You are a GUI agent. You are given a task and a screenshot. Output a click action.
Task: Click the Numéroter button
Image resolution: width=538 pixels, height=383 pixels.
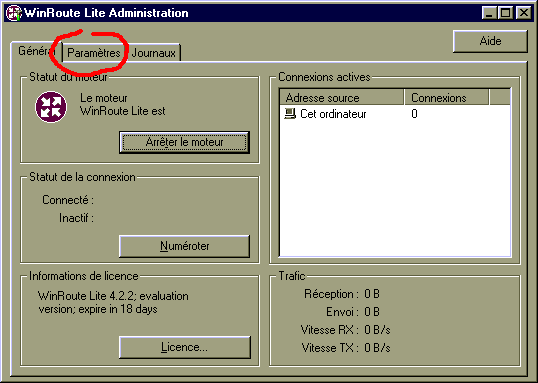[x=184, y=246]
